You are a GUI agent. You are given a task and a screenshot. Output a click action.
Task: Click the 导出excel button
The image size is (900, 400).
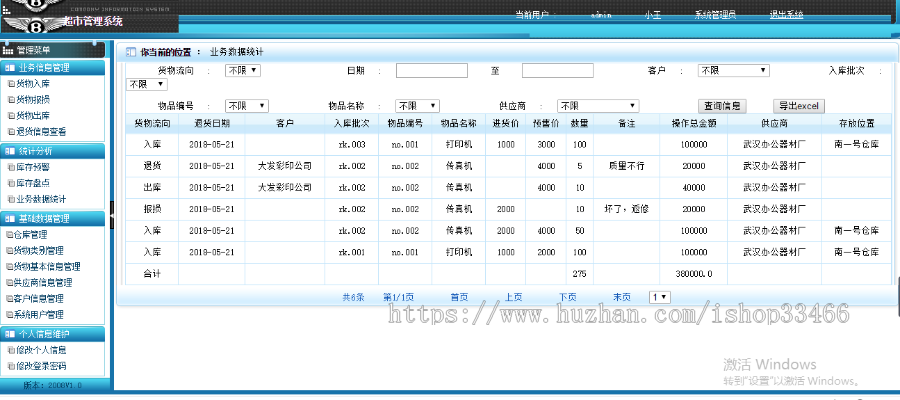(x=799, y=106)
